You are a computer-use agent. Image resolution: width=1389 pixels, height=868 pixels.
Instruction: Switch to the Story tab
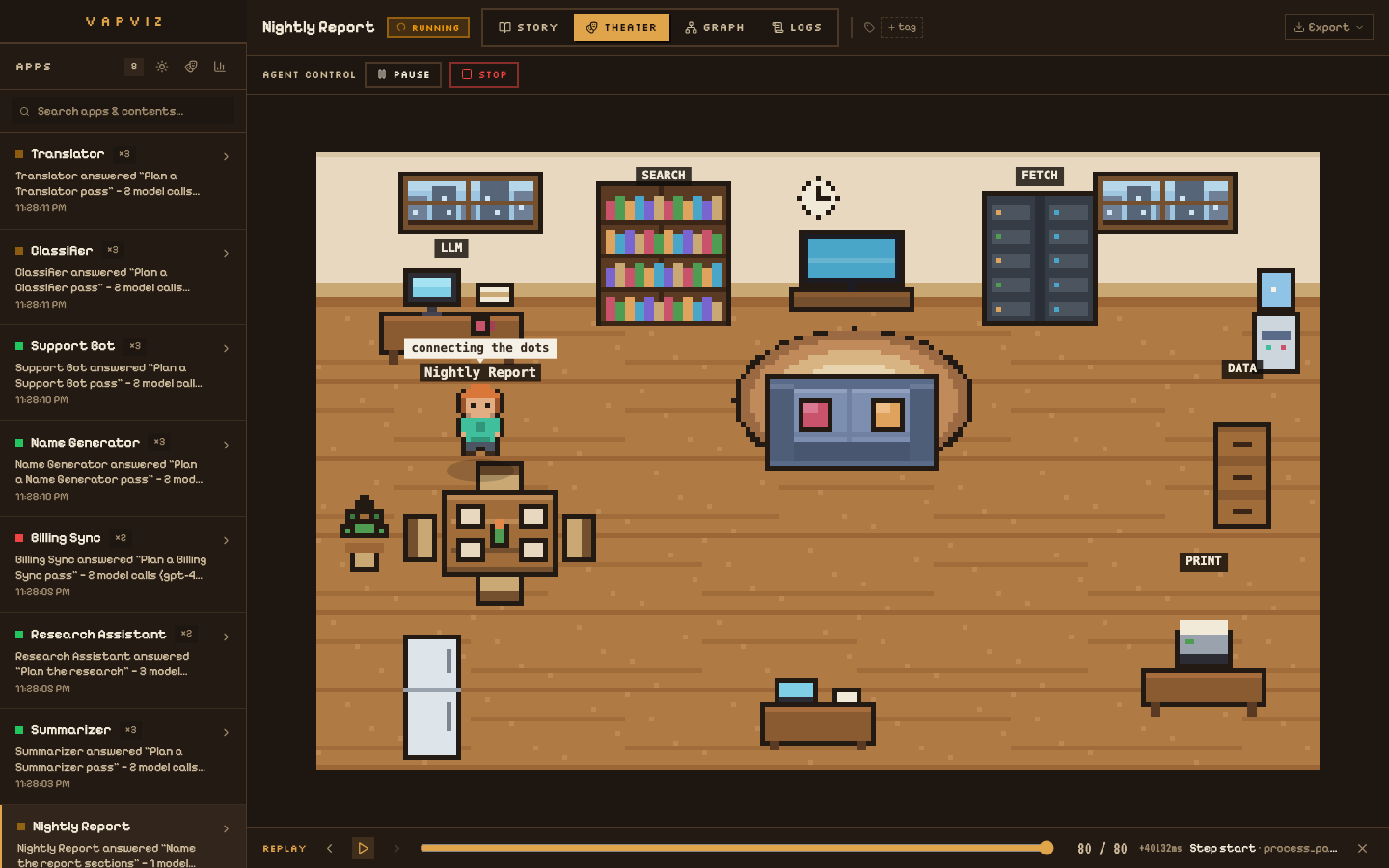pyautogui.click(x=529, y=27)
